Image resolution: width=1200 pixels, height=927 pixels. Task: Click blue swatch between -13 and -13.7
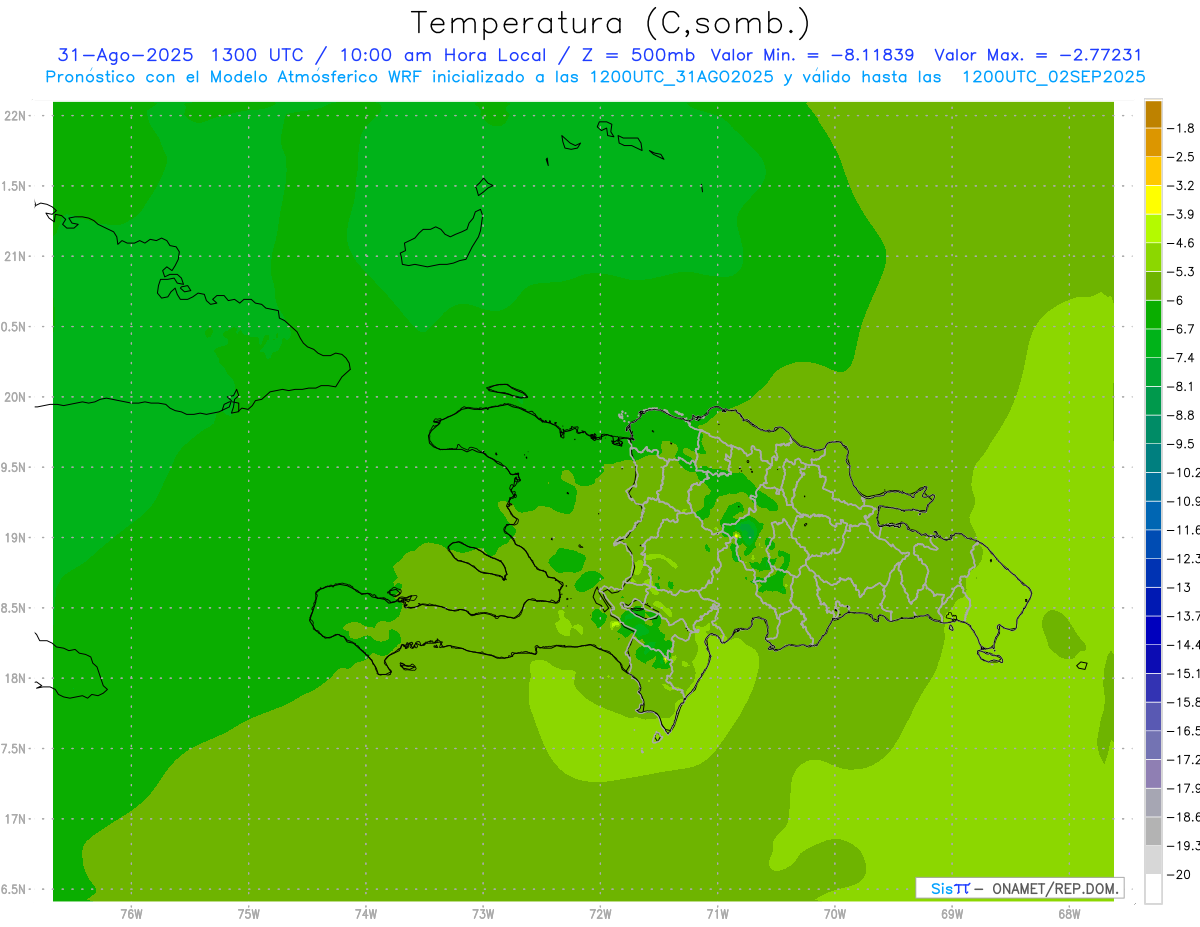[1153, 602]
